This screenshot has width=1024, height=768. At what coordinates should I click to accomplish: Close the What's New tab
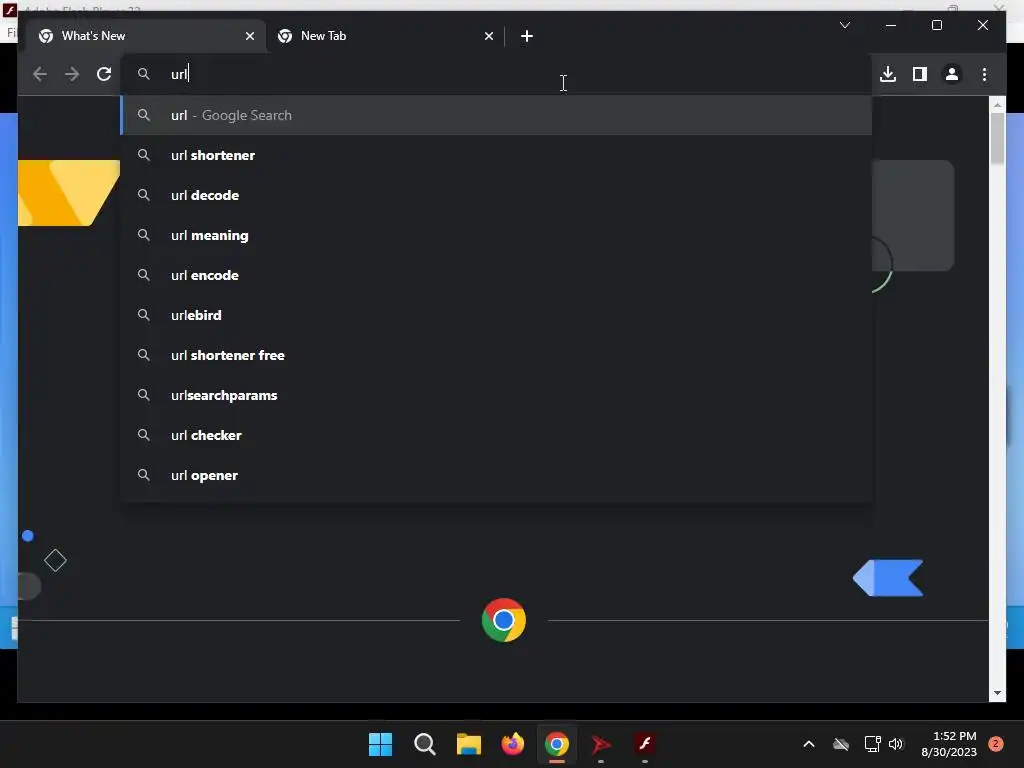pyautogui.click(x=249, y=36)
